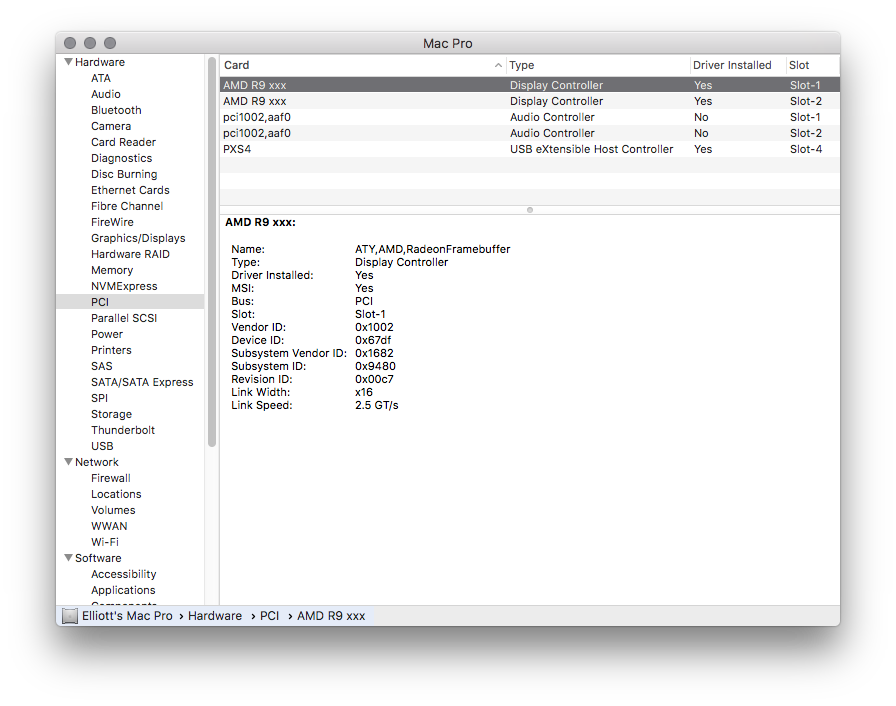Select Camera in the sidebar

[x=111, y=126]
